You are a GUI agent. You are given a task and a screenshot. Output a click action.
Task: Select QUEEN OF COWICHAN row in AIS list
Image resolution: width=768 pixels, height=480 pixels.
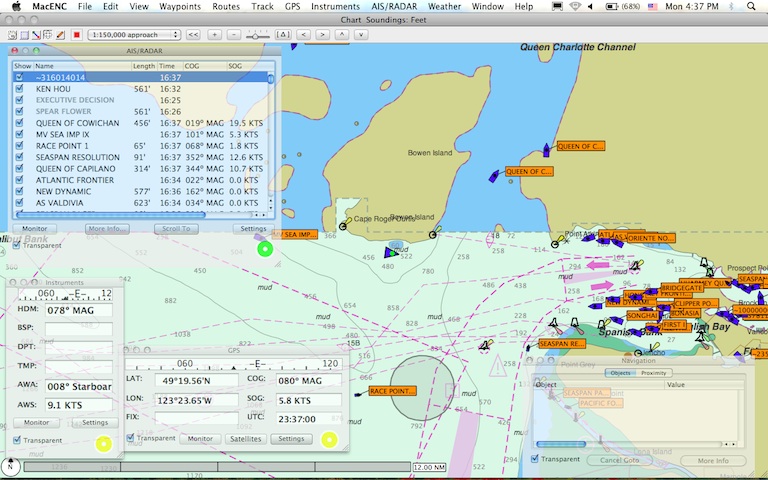(x=78, y=122)
